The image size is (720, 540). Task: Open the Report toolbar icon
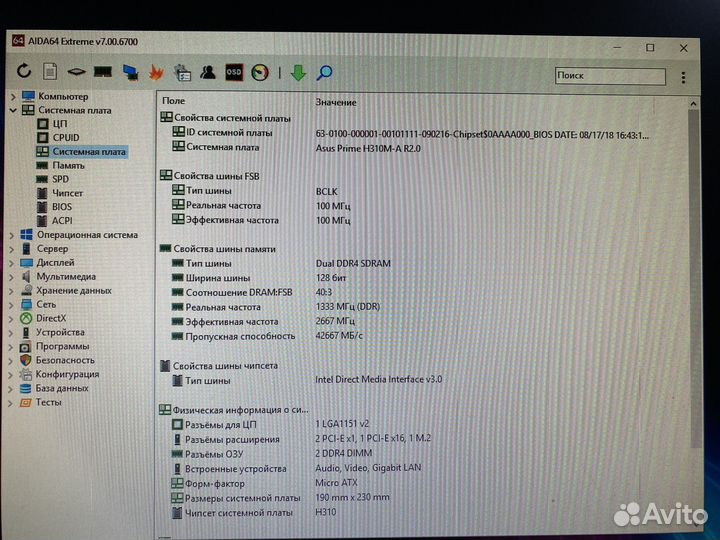(x=50, y=71)
